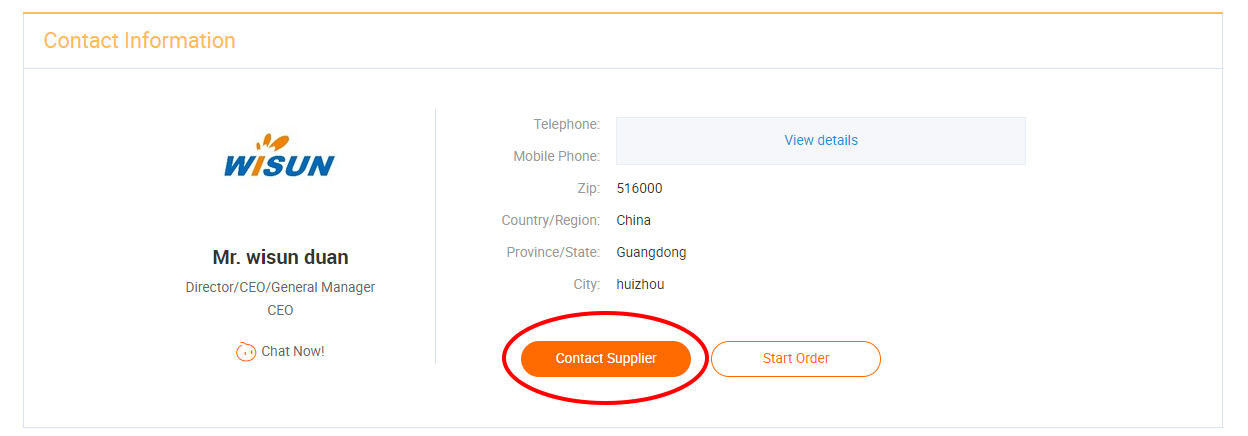Click the Telephone field label
The image size is (1248, 436).
[566, 125]
